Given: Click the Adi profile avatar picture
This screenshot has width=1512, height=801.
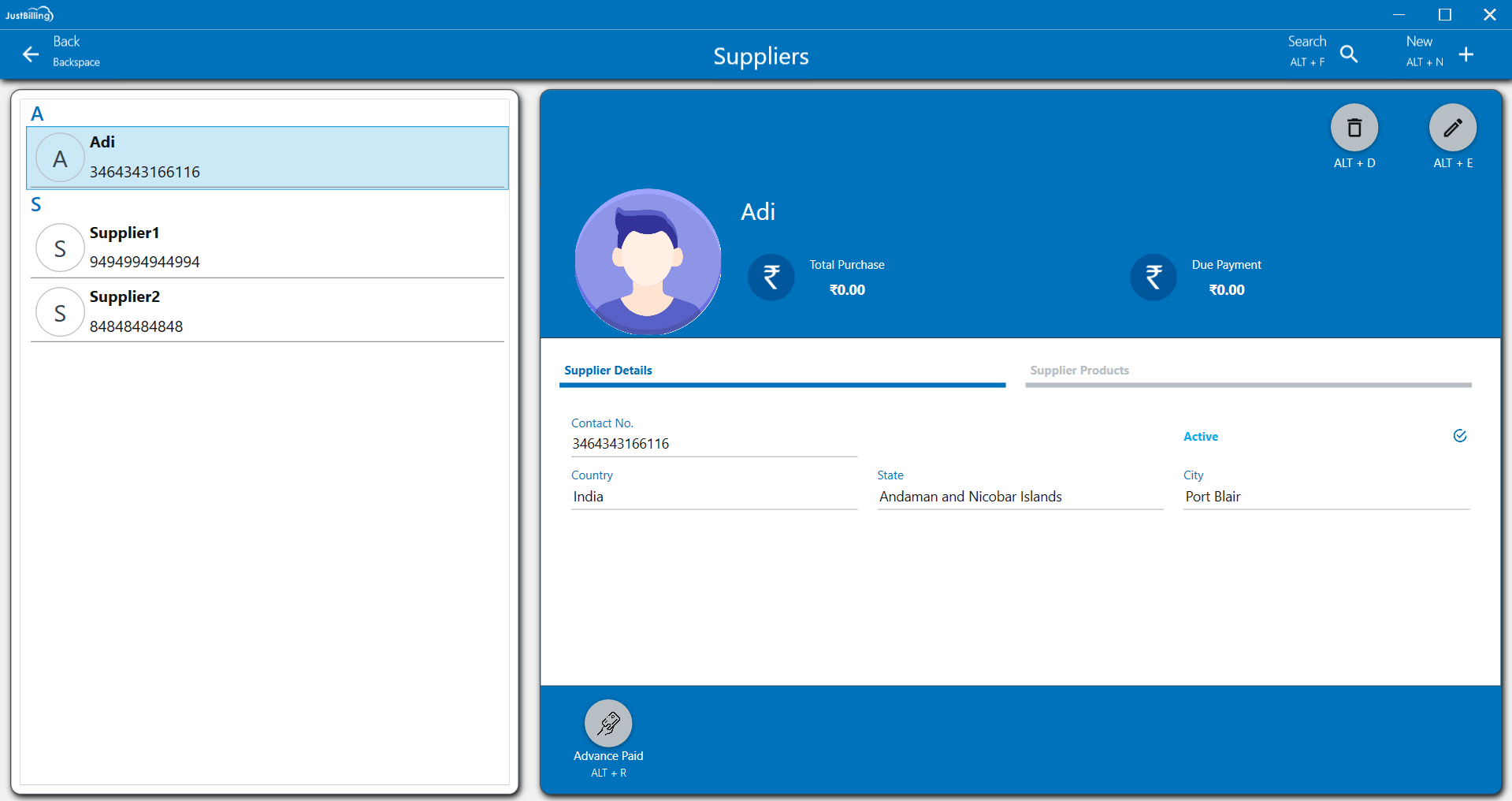Looking at the screenshot, I should point(648,262).
